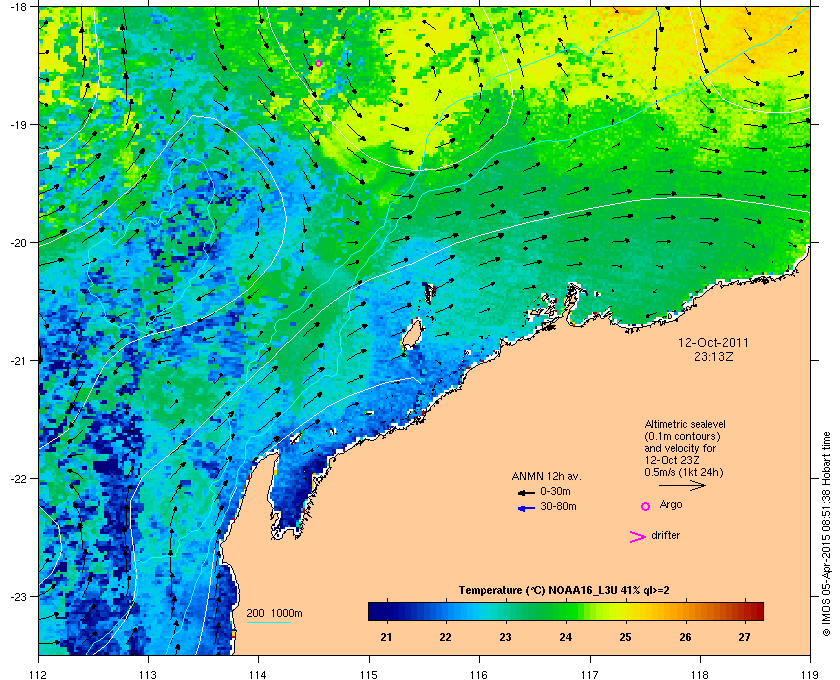This screenshot has height=680, width=840.
Task: Click the 'drifter' legend label
Action: pyautogui.click(x=665, y=535)
